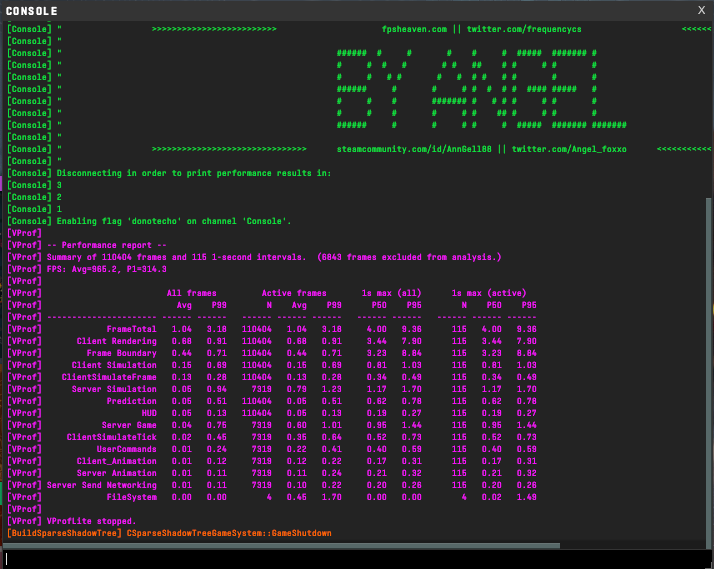Viewport: 714px width, 570px height.
Task: Click the 'FileSystem' row label
Action: pyautogui.click(x=132, y=497)
